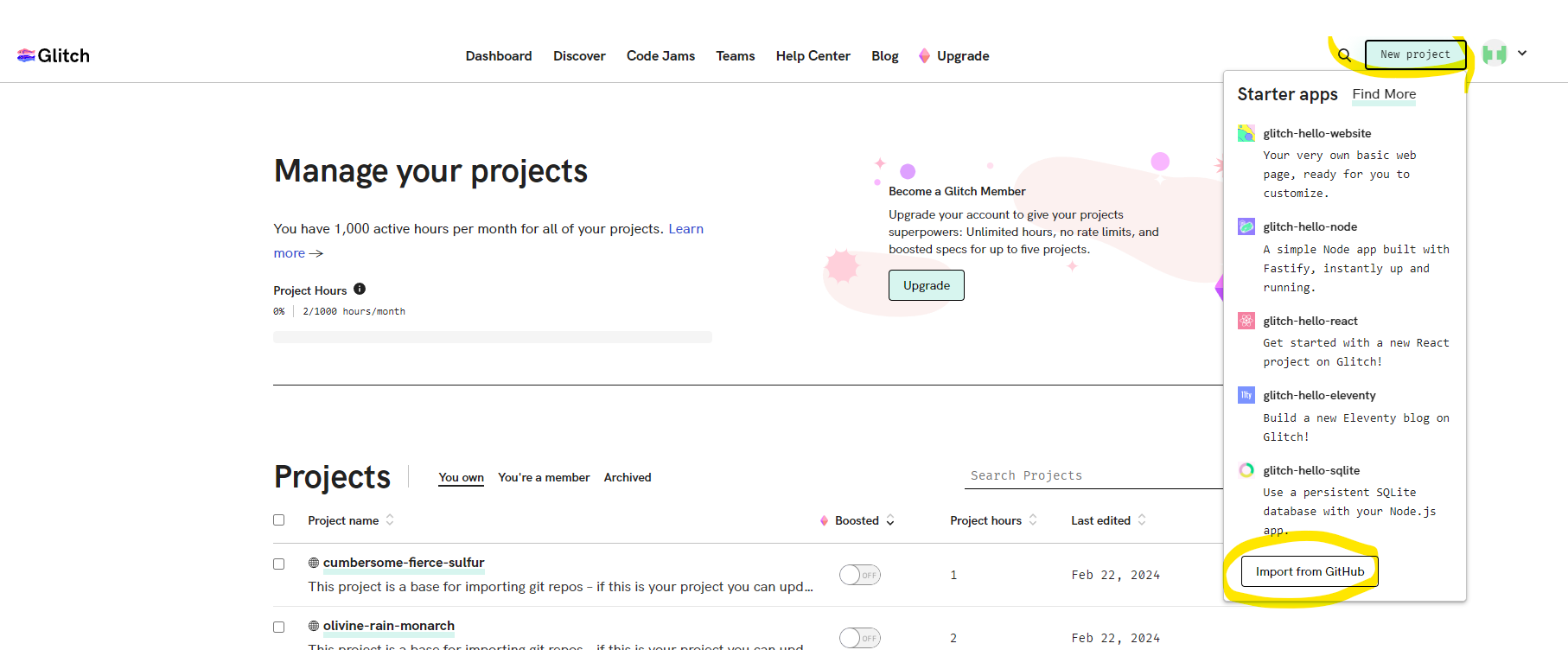This screenshot has width=1568, height=650.
Task: Click the Glitch logo
Action: pos(54,55)
